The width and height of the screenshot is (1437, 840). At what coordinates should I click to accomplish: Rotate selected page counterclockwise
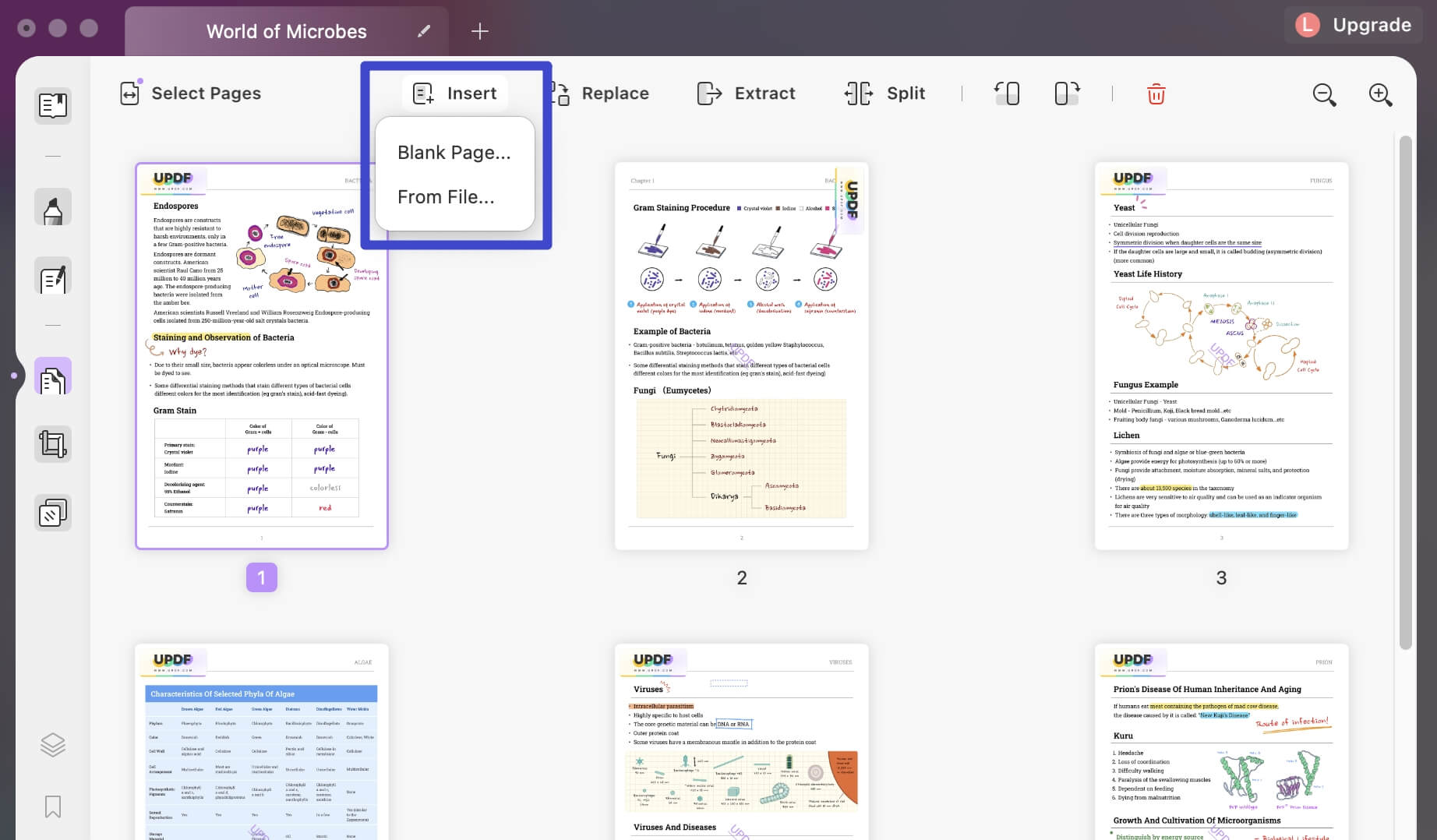coord(1007,94)
